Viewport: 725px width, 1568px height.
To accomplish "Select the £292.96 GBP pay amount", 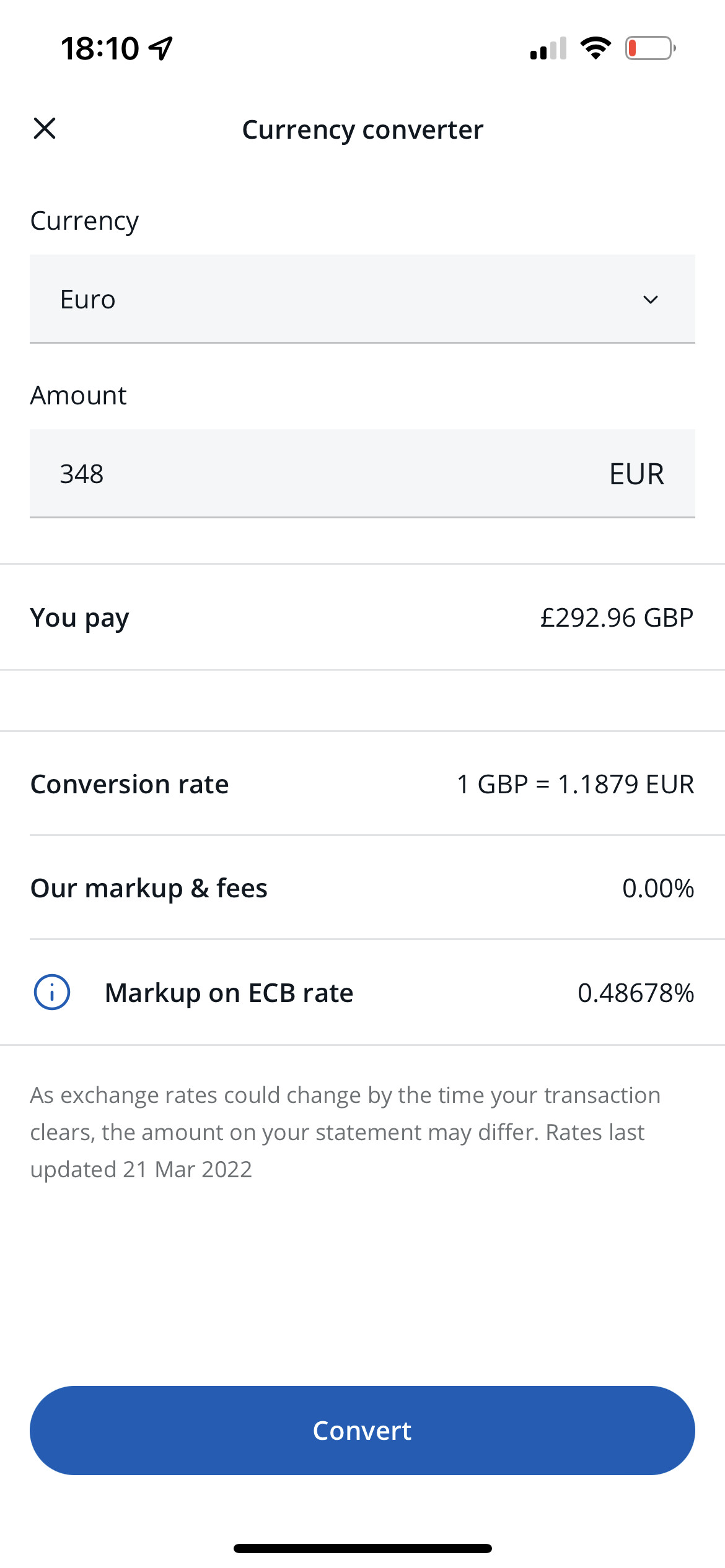I will (617, 617).
